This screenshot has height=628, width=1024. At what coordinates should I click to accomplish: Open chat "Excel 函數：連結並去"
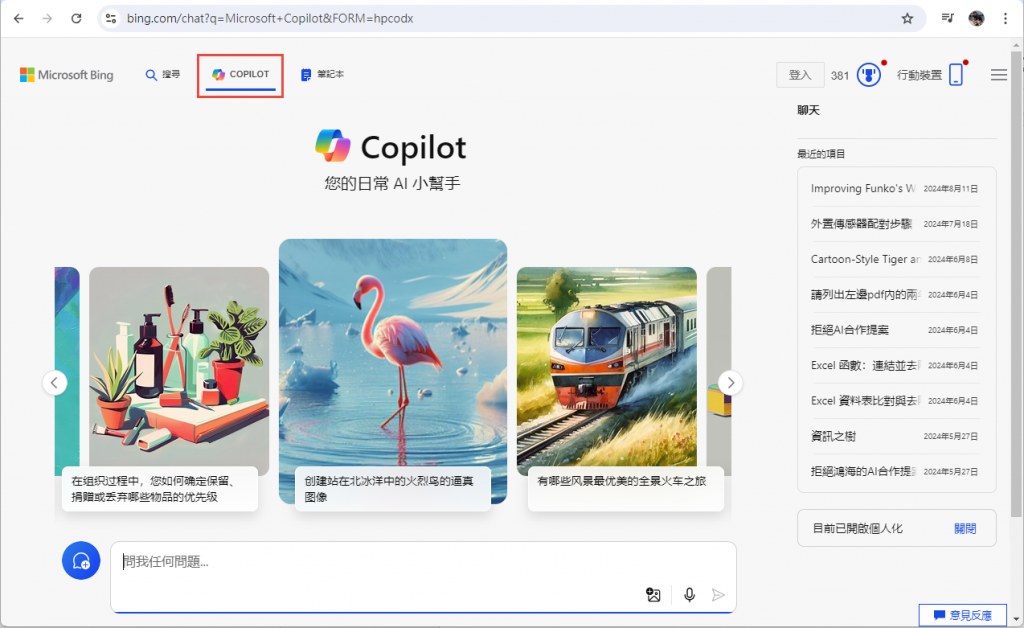pos(894,366)
